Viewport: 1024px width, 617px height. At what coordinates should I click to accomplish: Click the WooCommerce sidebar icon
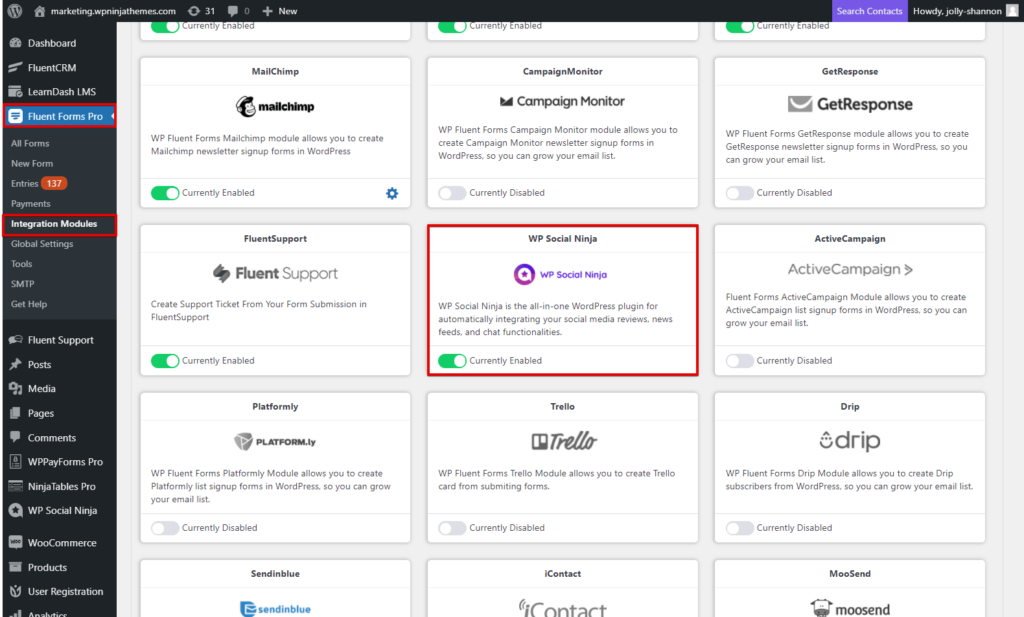[x=16, y=543]
